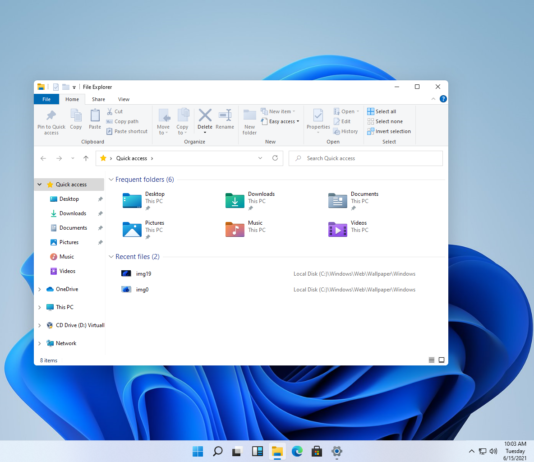534x462 pixels.
Task: Open Microsoft Store from the taskbar
Action: coord(317,451)
